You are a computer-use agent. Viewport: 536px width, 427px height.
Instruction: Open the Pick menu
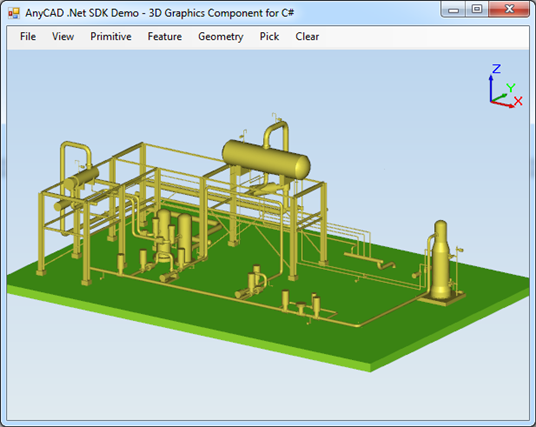point(269,37)
